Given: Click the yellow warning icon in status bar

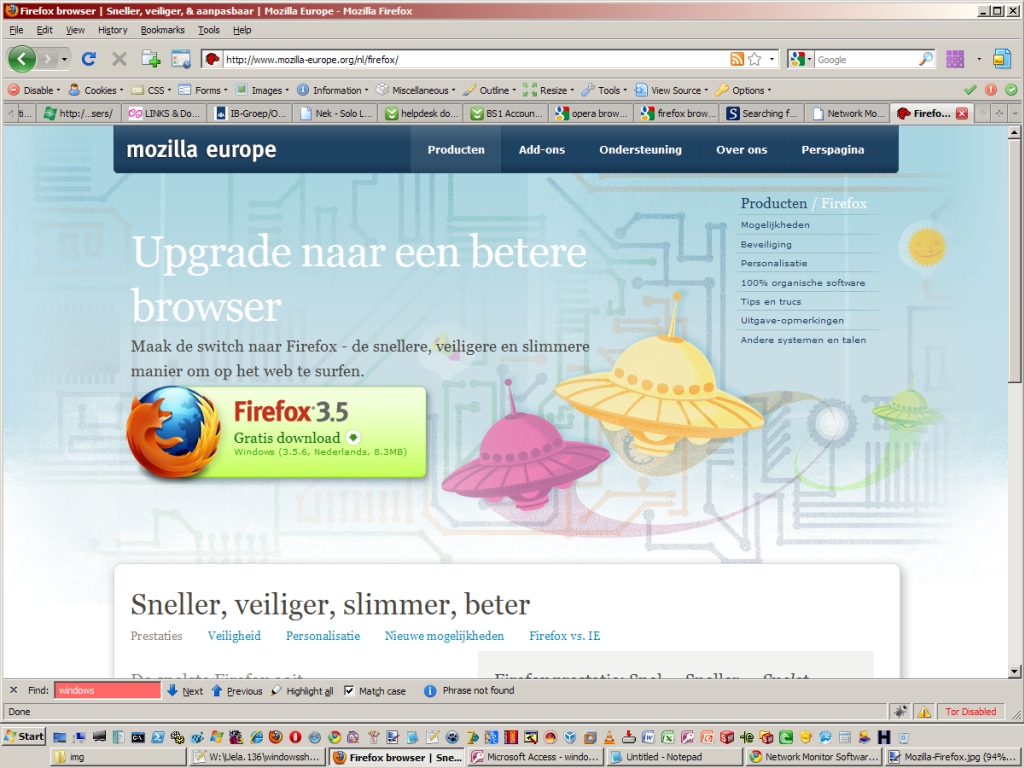Looking at the screenshot, I should click(924, 712).
